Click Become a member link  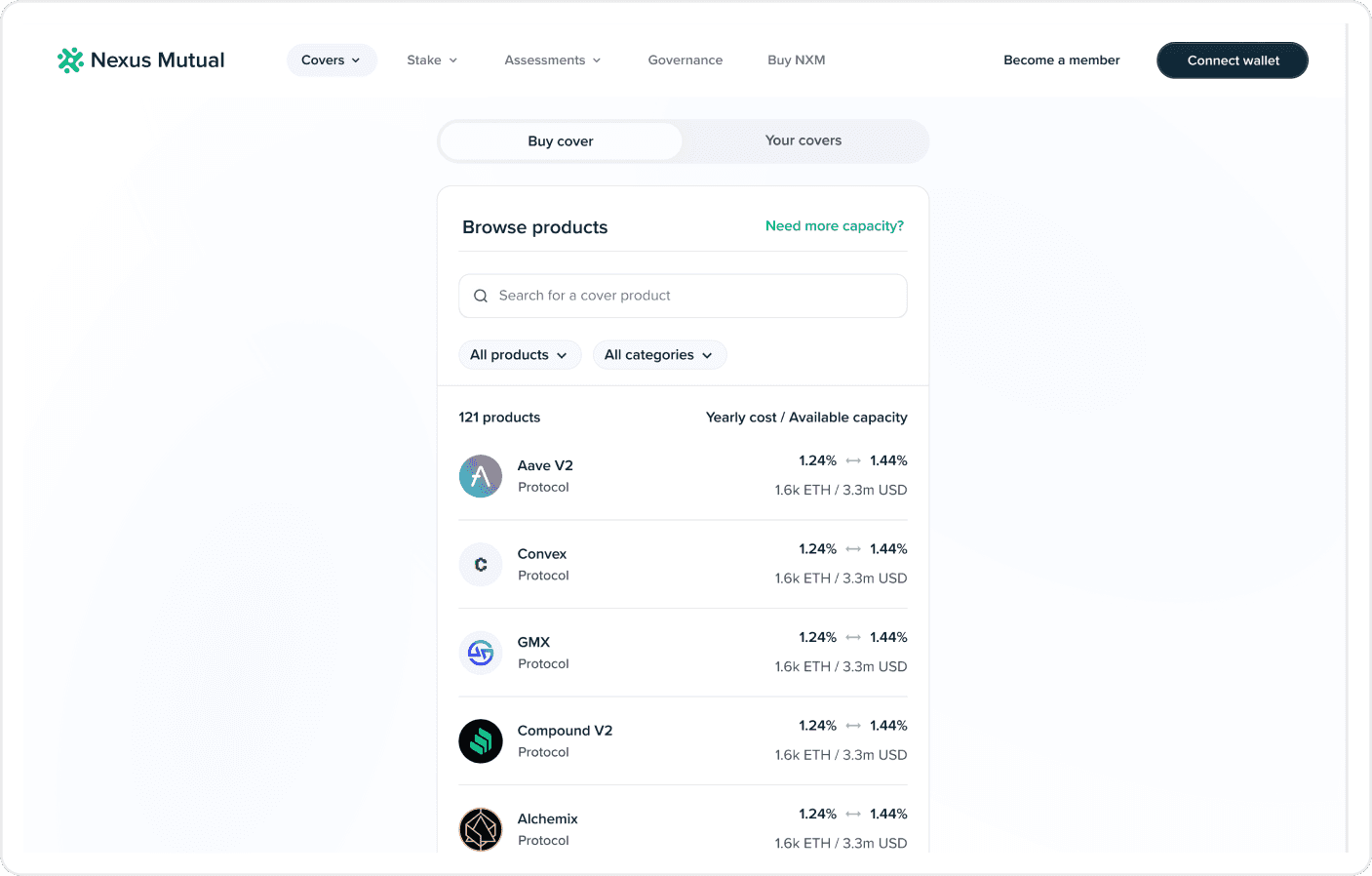point(1062,60)
